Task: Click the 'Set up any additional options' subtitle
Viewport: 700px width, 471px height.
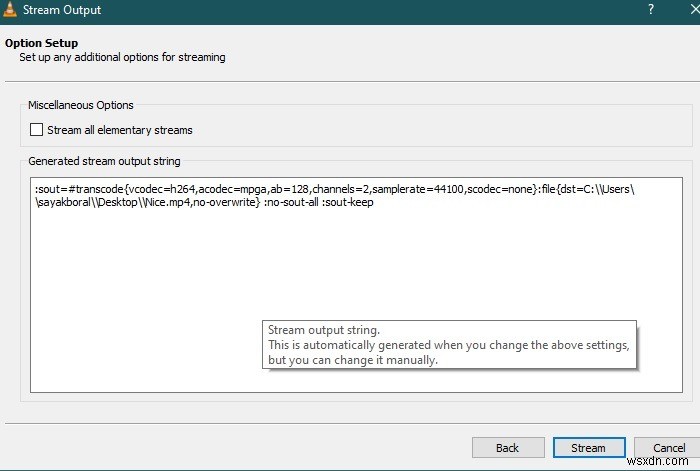Action: (x=122, y=58)
